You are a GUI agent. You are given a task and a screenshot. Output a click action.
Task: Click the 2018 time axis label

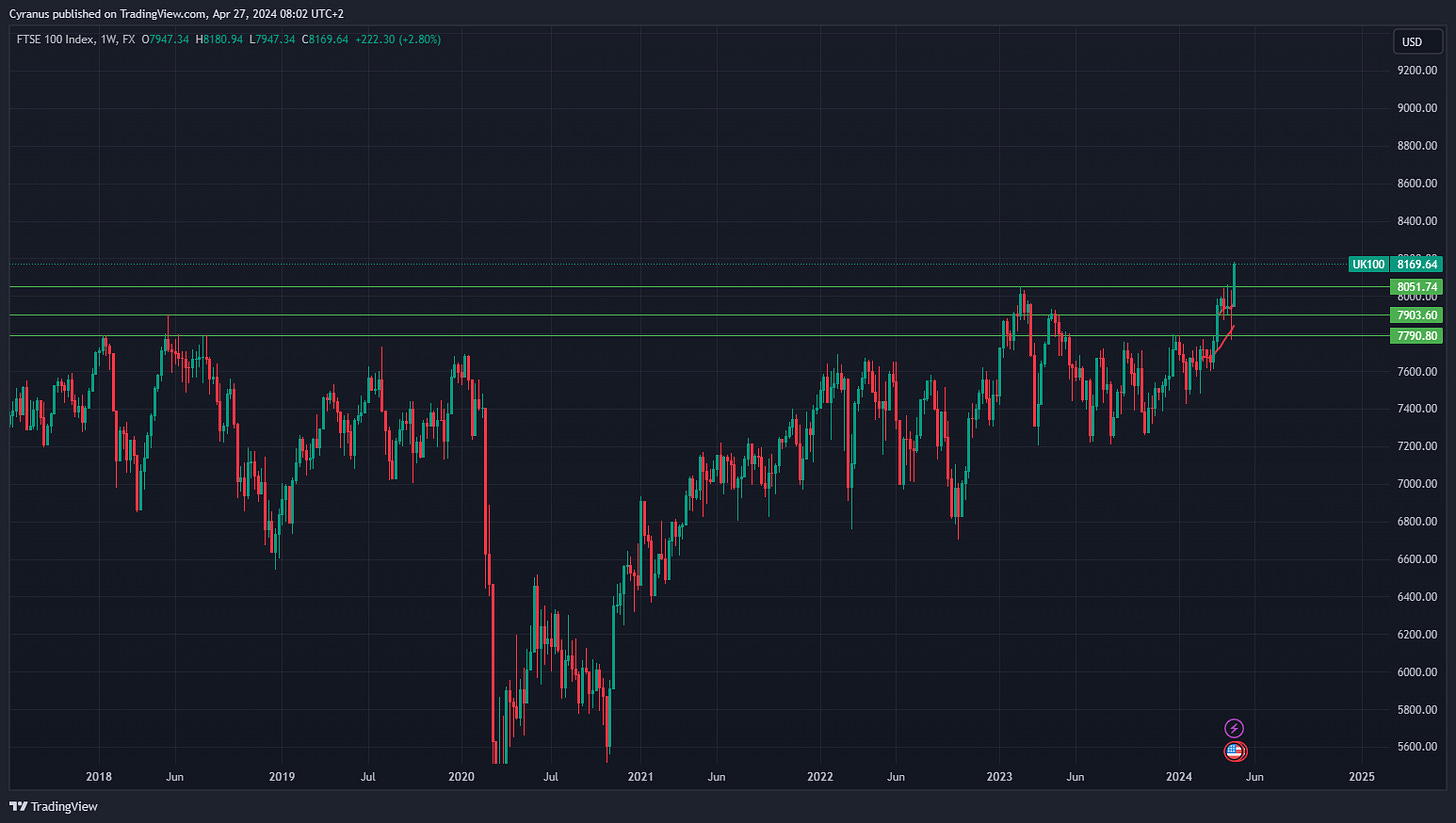pyautogui.click(x=98, y=776)
